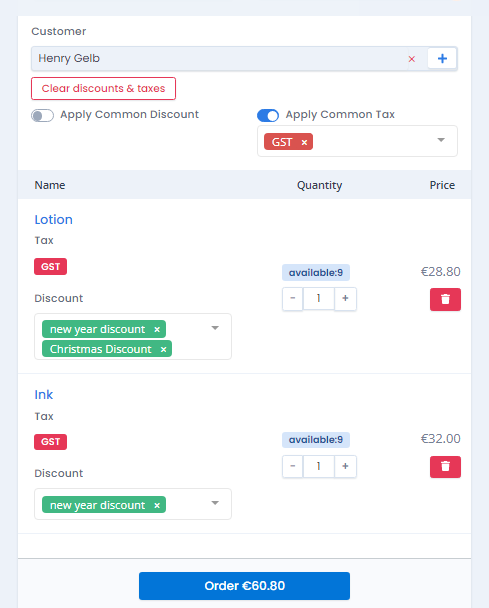489x608 pixels.
Task: Clear the Henry Gelb customer selection
Action: (x=412, y=59)
